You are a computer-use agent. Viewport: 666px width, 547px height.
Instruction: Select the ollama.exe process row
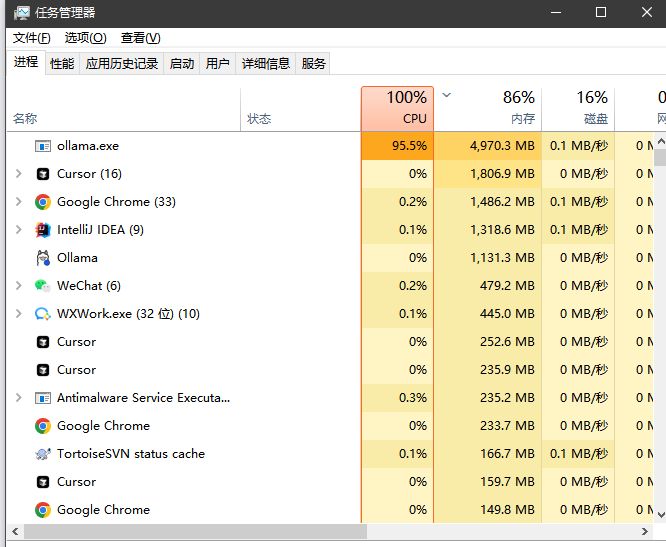click(330, 146)
